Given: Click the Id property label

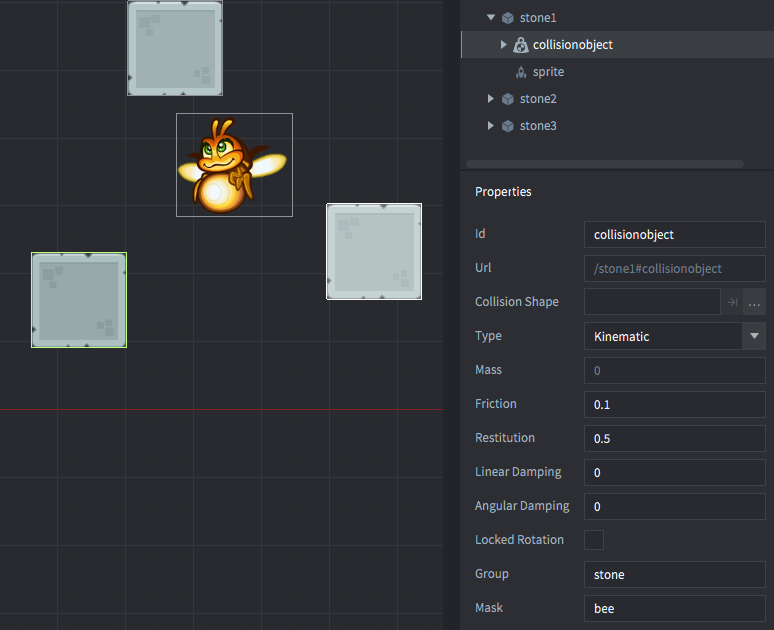Looking at the screenshot, I should coord(480,234).
